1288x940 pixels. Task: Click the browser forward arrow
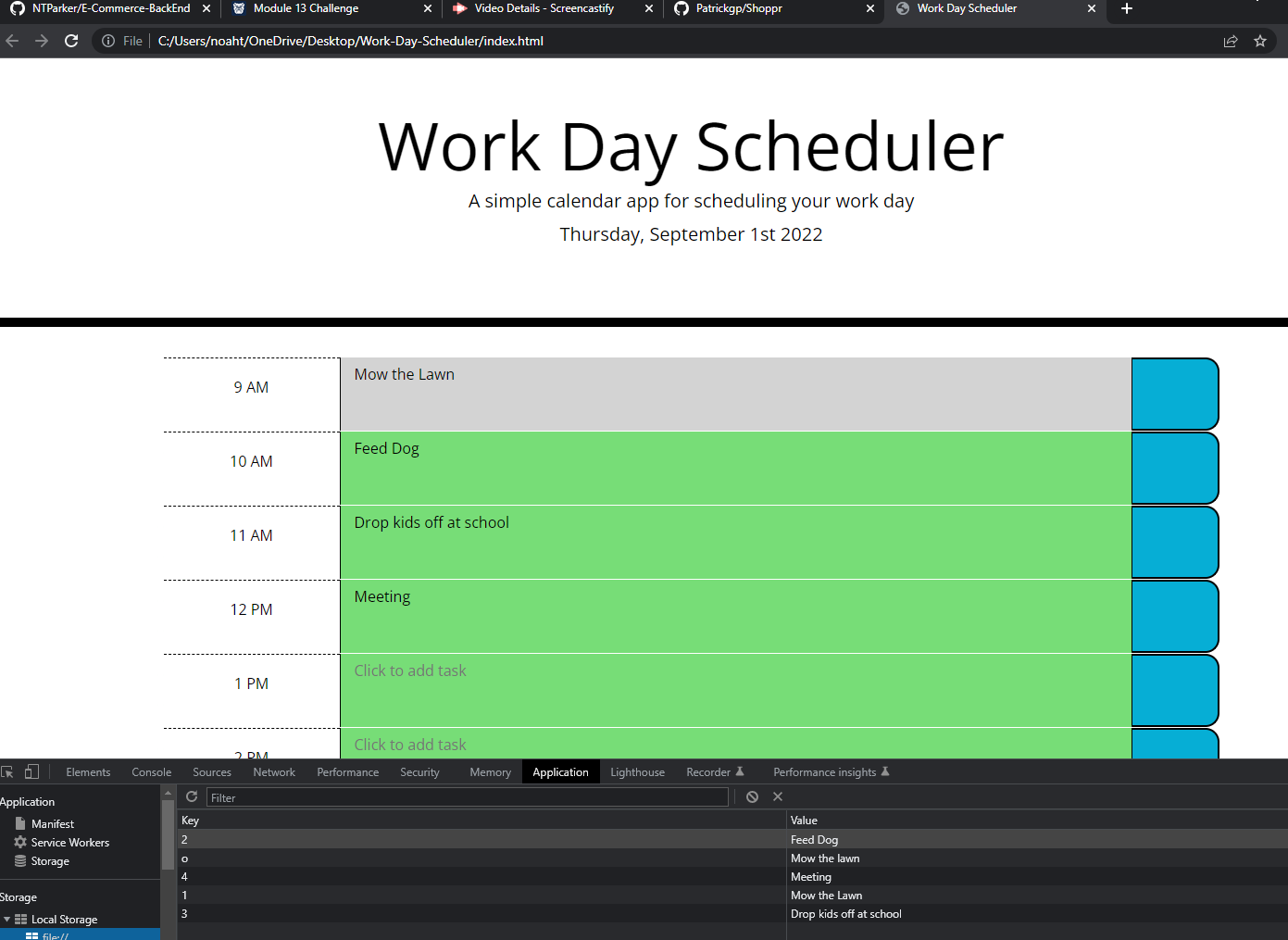(42, 41)
